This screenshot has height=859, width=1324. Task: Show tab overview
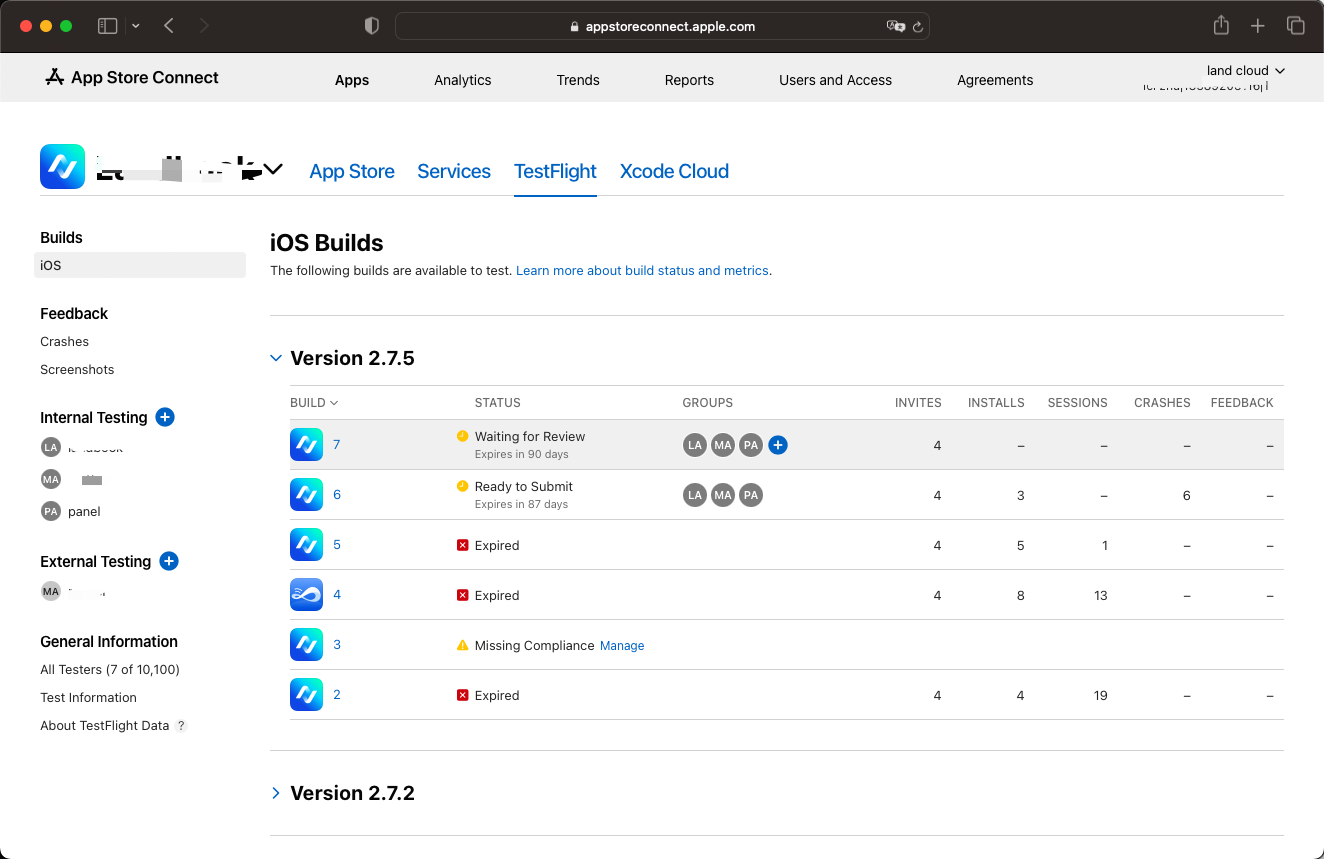click(x=1296, y=26)
